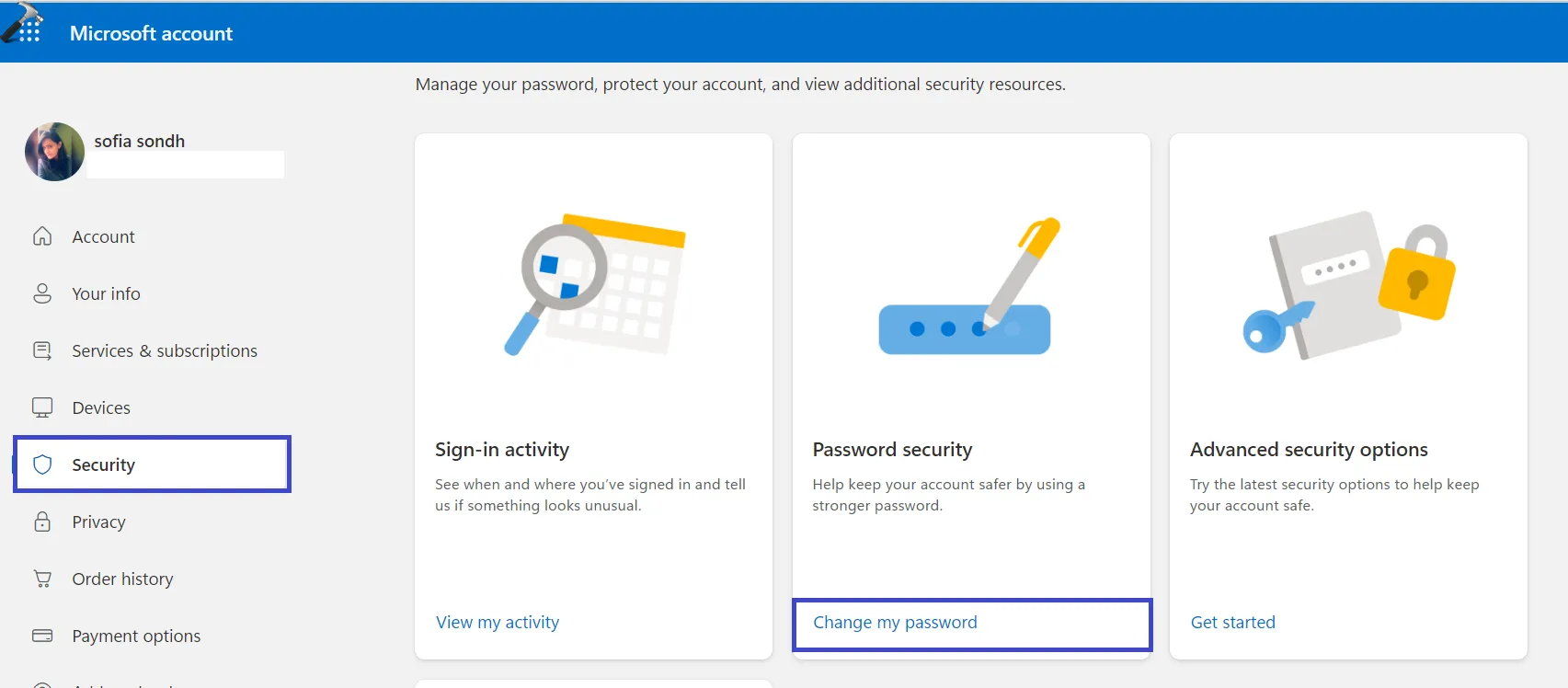Click the Microsoft account header title
This screenshot has width=1568, height=688.
click(152, 33)
